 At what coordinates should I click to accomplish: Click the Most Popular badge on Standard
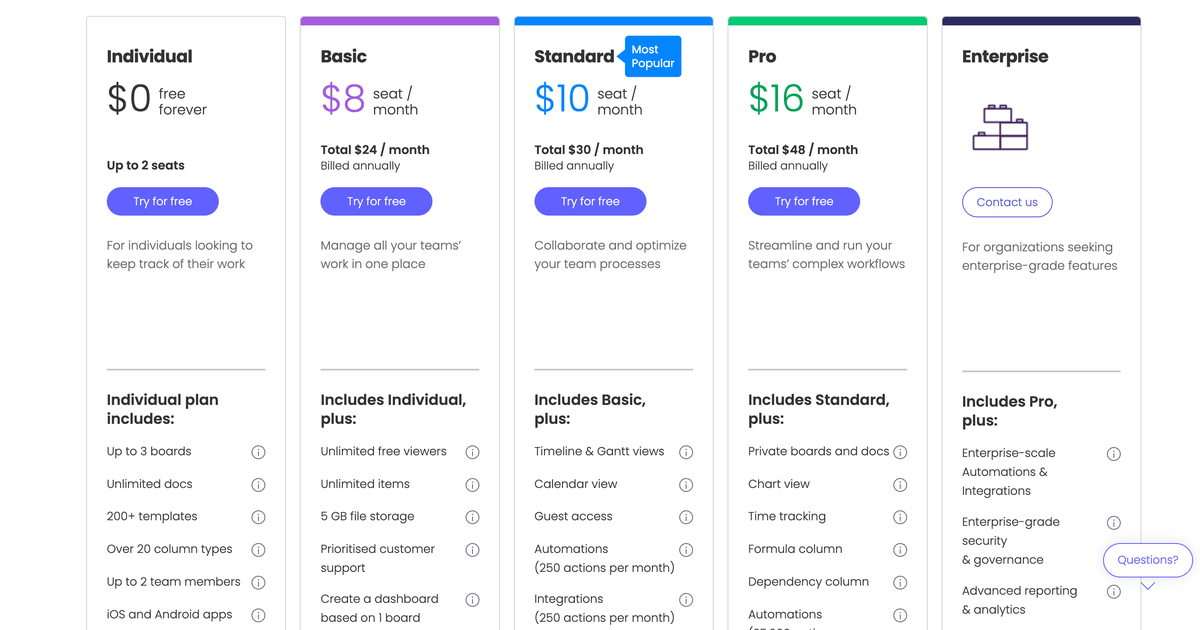tap(652, 57)
